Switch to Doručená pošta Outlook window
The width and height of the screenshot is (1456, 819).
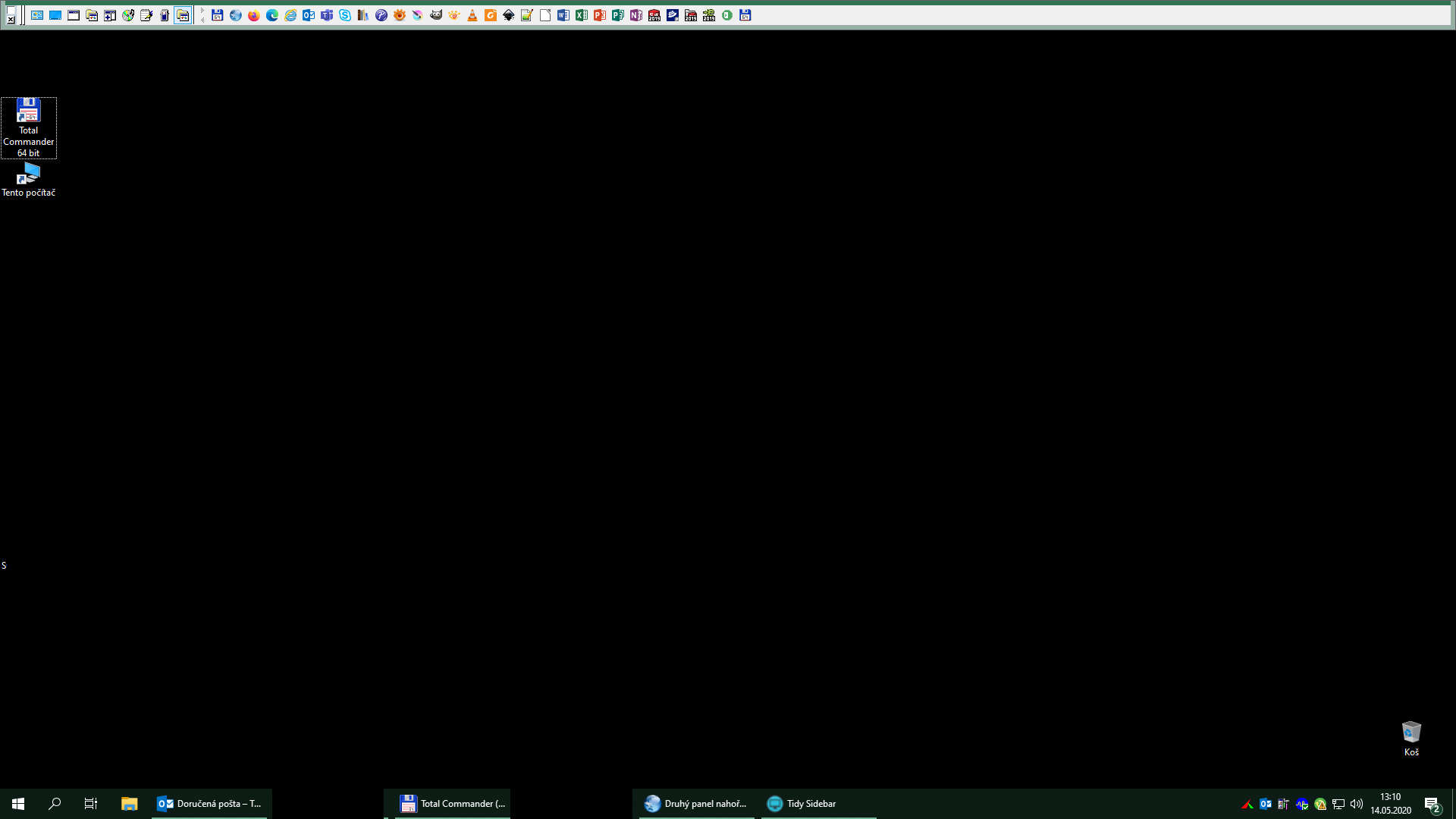pyautogui.click(x=210, y=804)
